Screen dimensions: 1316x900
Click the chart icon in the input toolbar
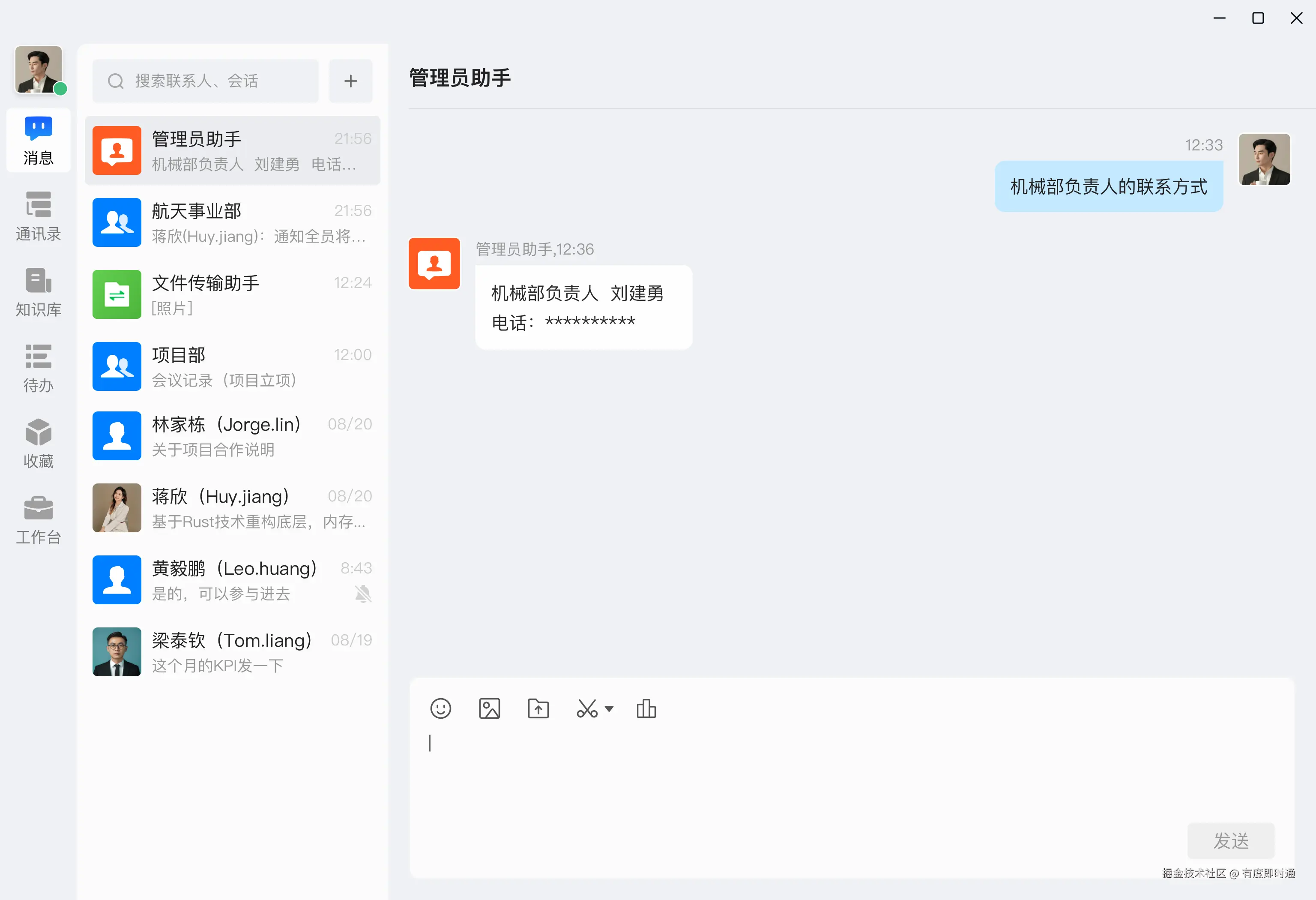pos(646,708)
